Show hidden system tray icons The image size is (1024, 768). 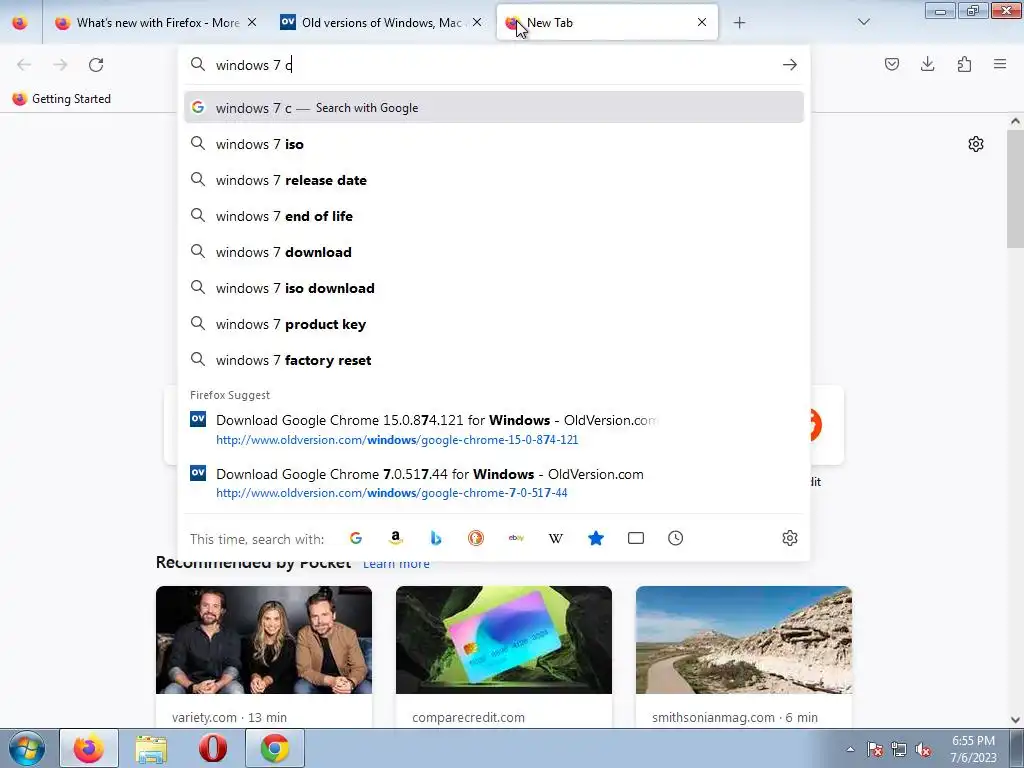[850, 750]
